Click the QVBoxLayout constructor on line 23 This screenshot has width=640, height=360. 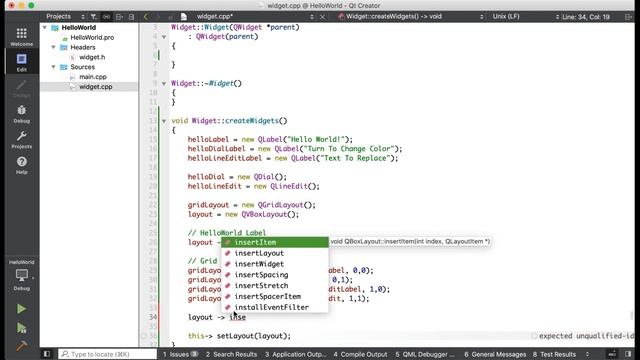coord(270,214)
